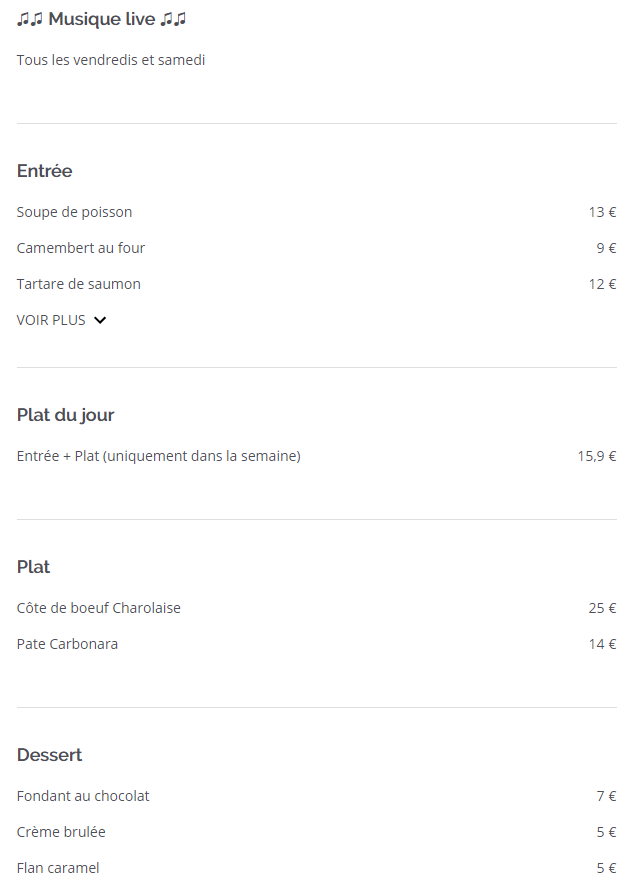
Task: Click the Entrée section heading
Action: coord(45,171)
